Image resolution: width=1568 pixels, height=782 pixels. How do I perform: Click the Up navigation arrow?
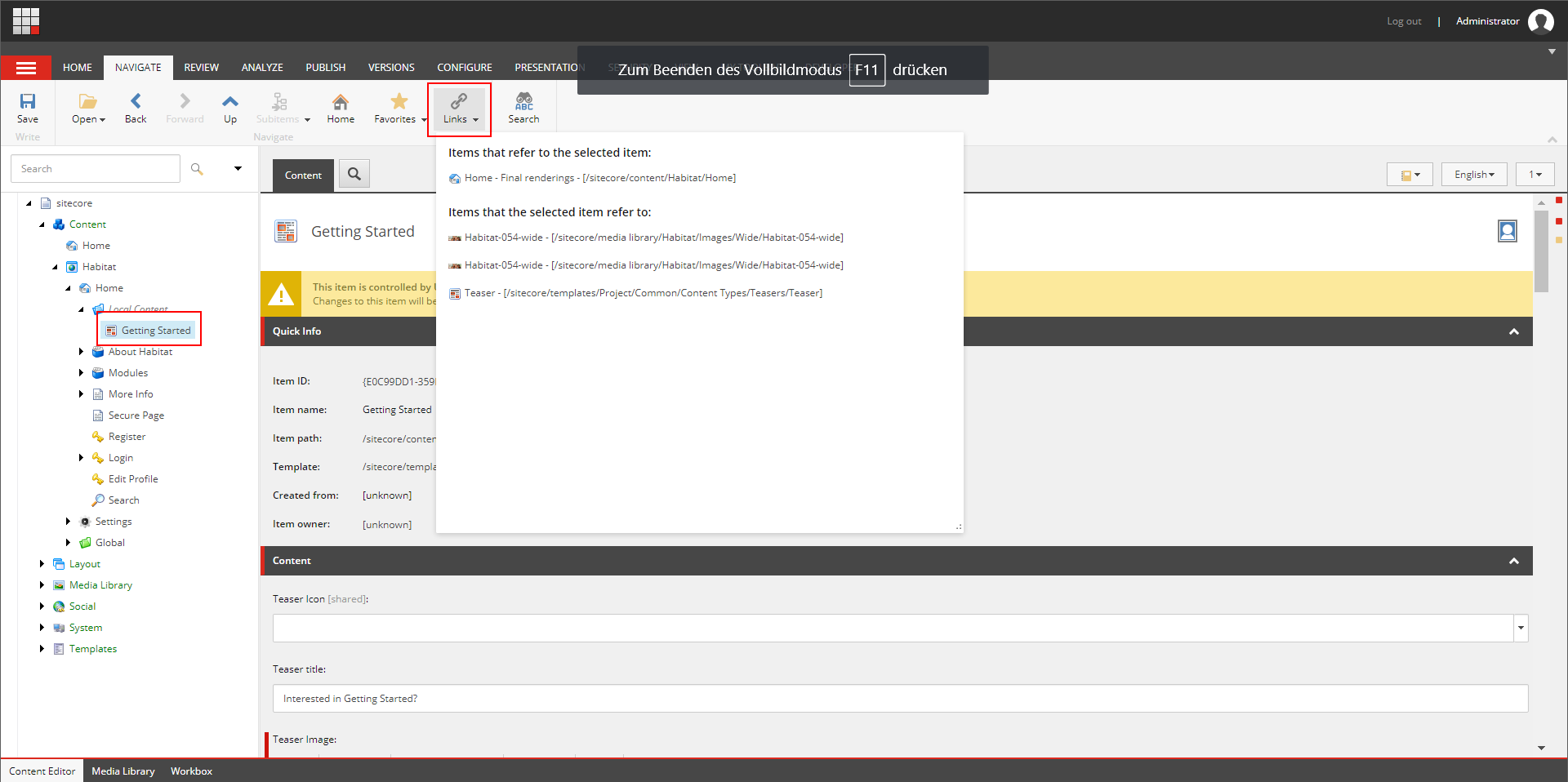tap(230, 101)
